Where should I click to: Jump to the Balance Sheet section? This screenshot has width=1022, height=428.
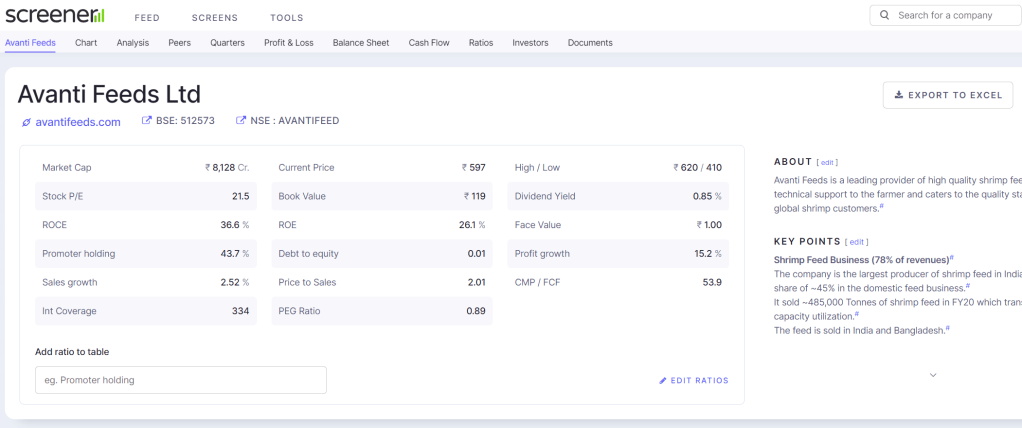(361, 43)
